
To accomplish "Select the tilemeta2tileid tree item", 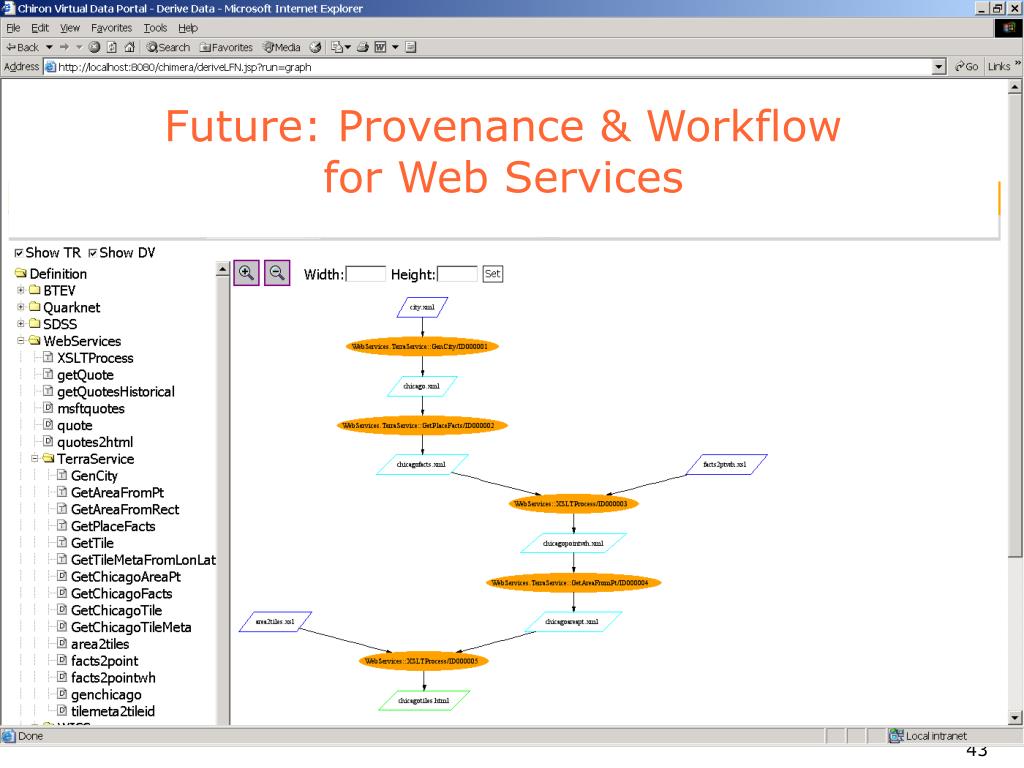I will (113, 711).
